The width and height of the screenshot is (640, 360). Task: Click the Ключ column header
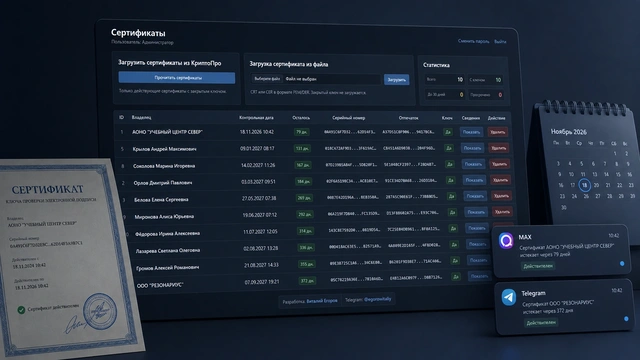pos(447,118)
